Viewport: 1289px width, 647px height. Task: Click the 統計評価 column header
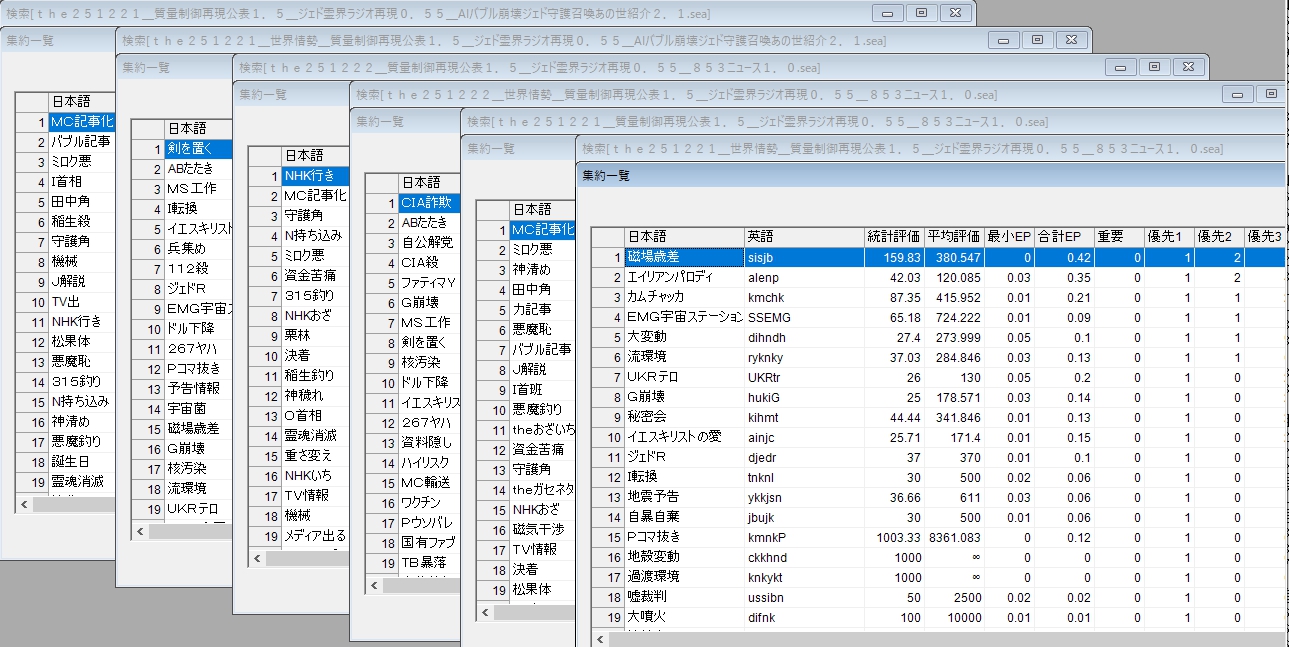[x=894, y=237]
